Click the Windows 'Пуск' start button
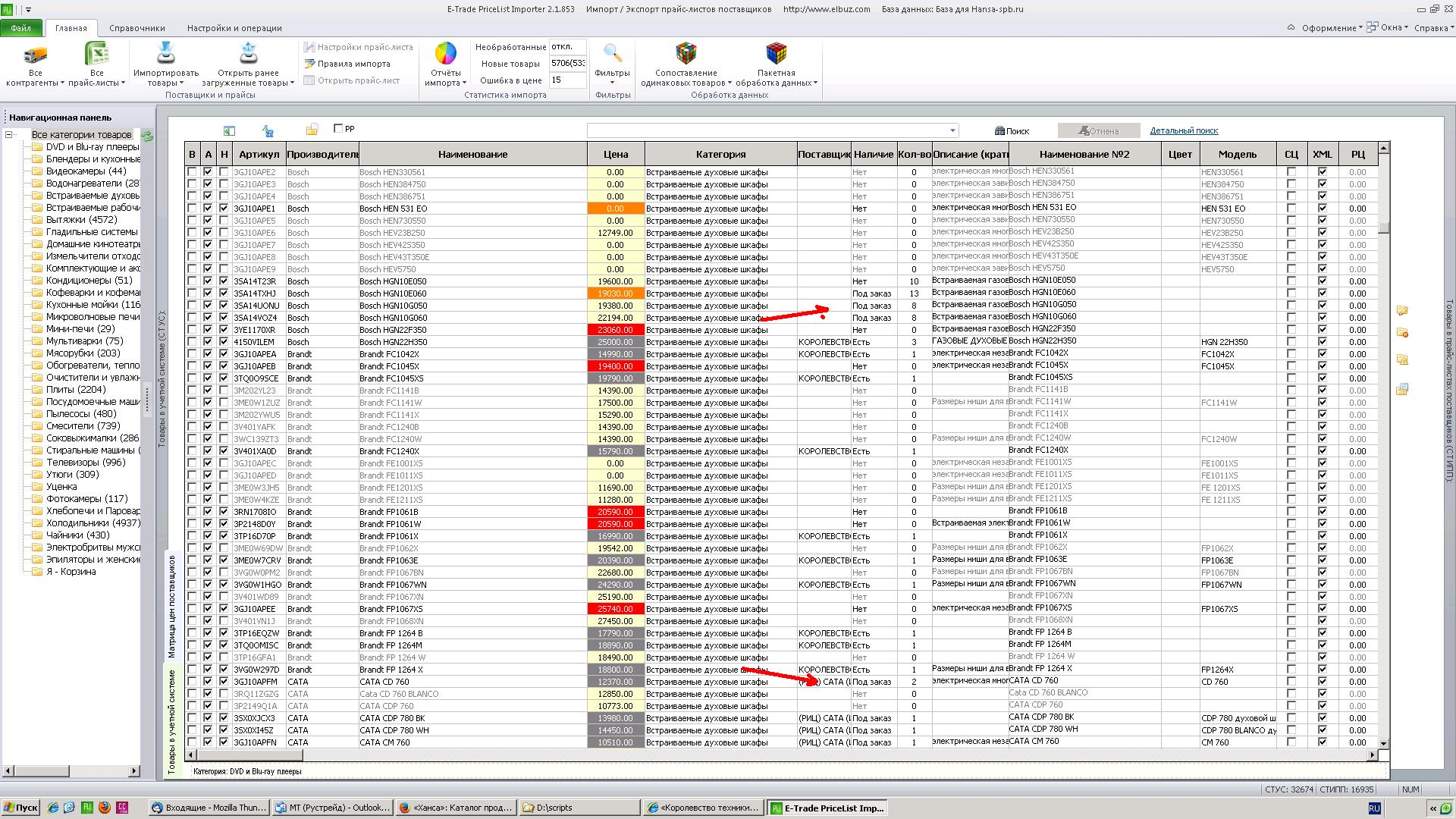Screen dimensions: 1456x819 point(20,808)
